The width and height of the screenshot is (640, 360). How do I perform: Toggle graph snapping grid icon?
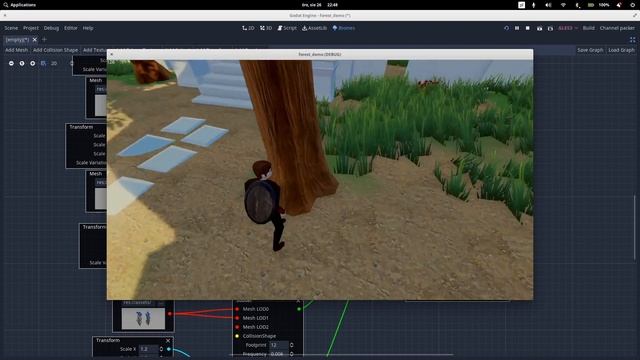43,63
